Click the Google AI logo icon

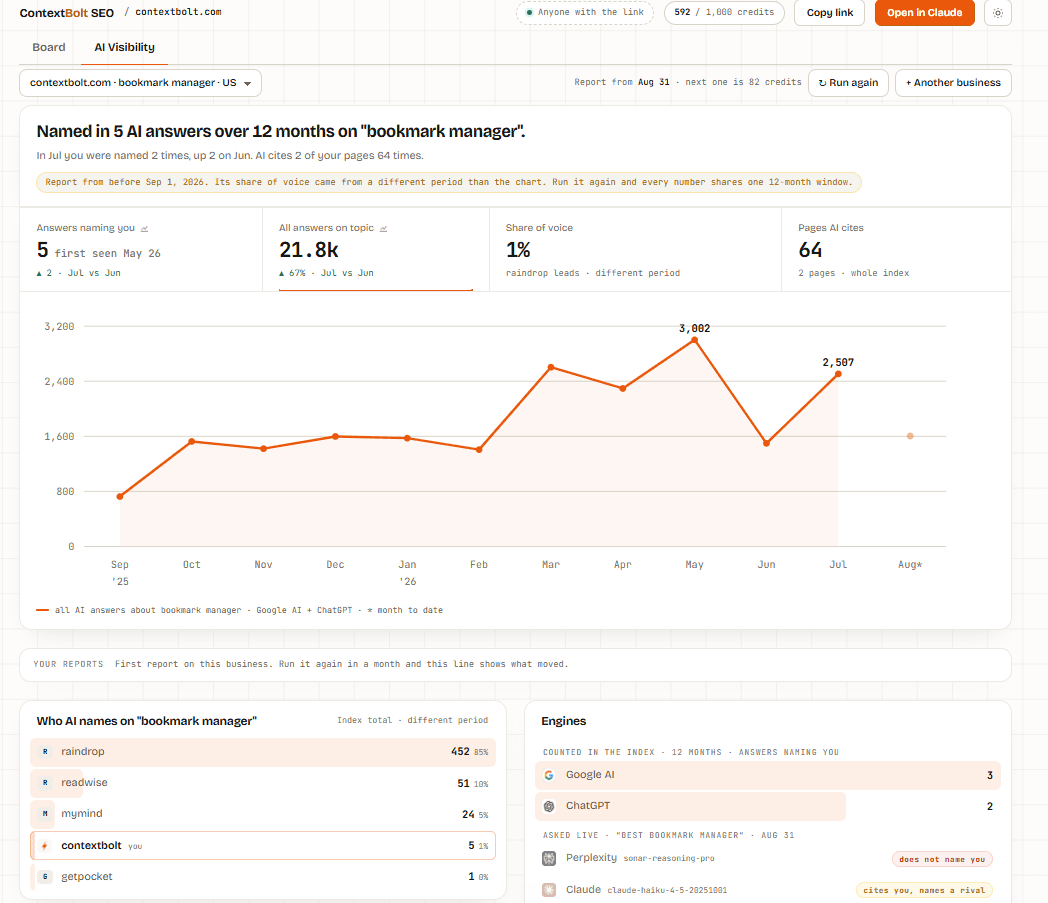tap(549, 775)
